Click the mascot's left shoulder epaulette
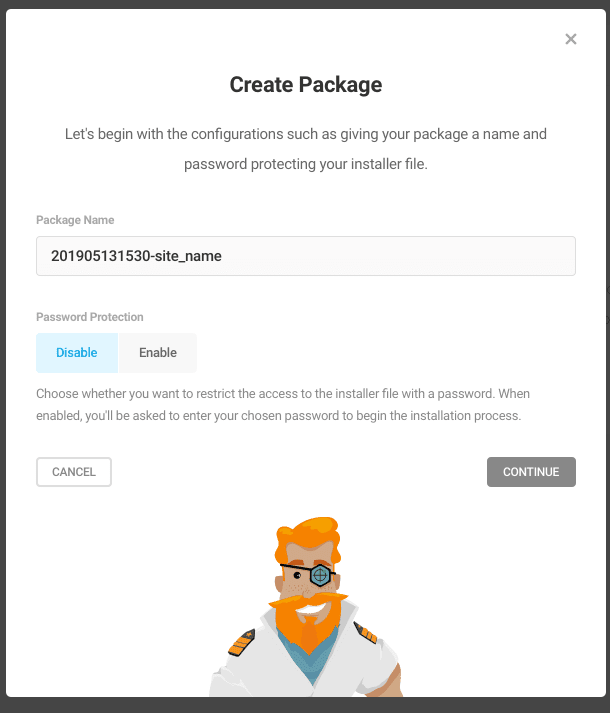This screenshot has width=610, height=713. tap(242, 642)
